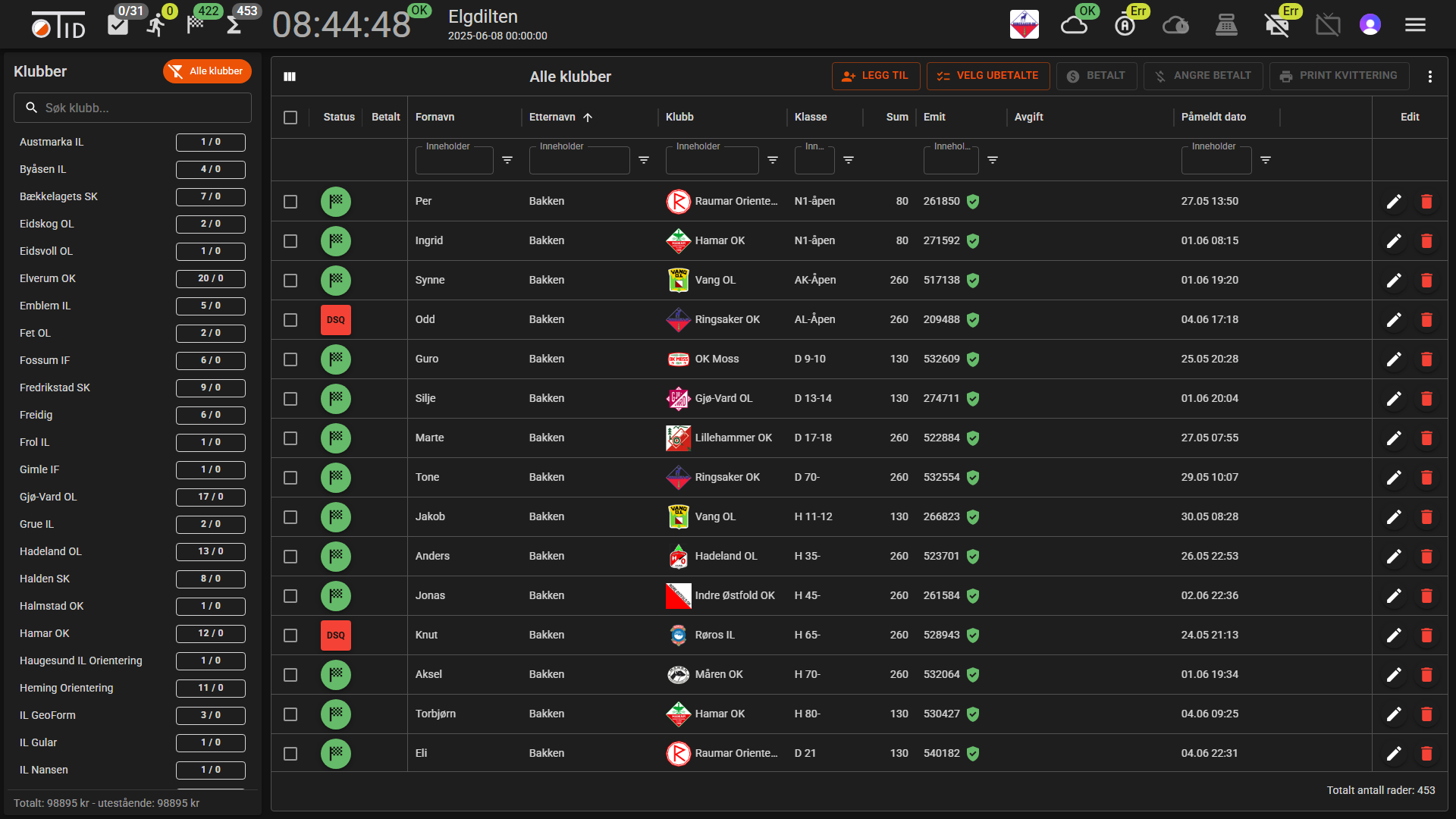Open the column chooser icon
1456x819 pixels.
point(290,77)
